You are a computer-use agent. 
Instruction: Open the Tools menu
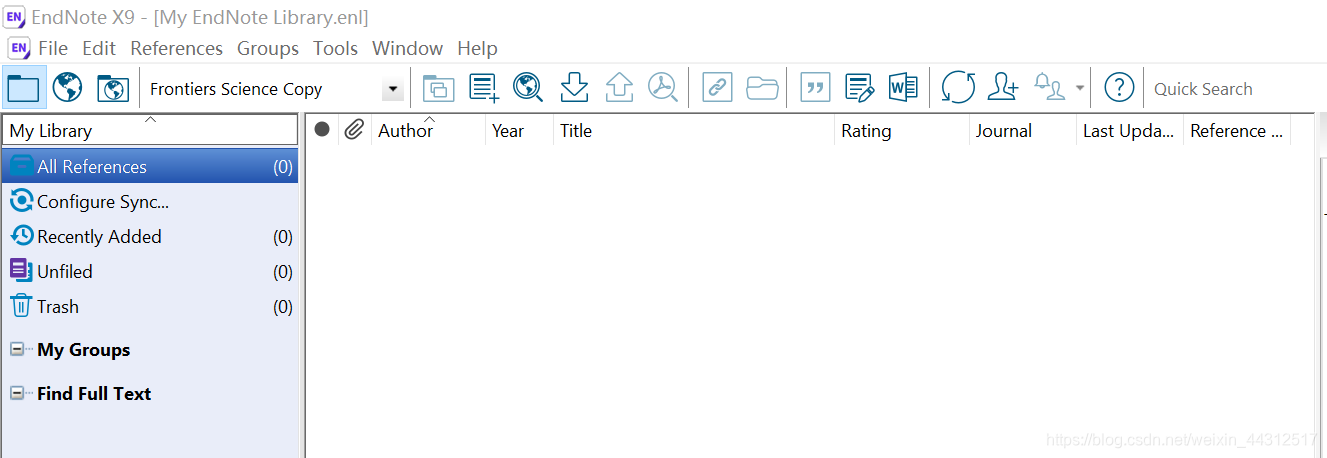pos(335,48)
